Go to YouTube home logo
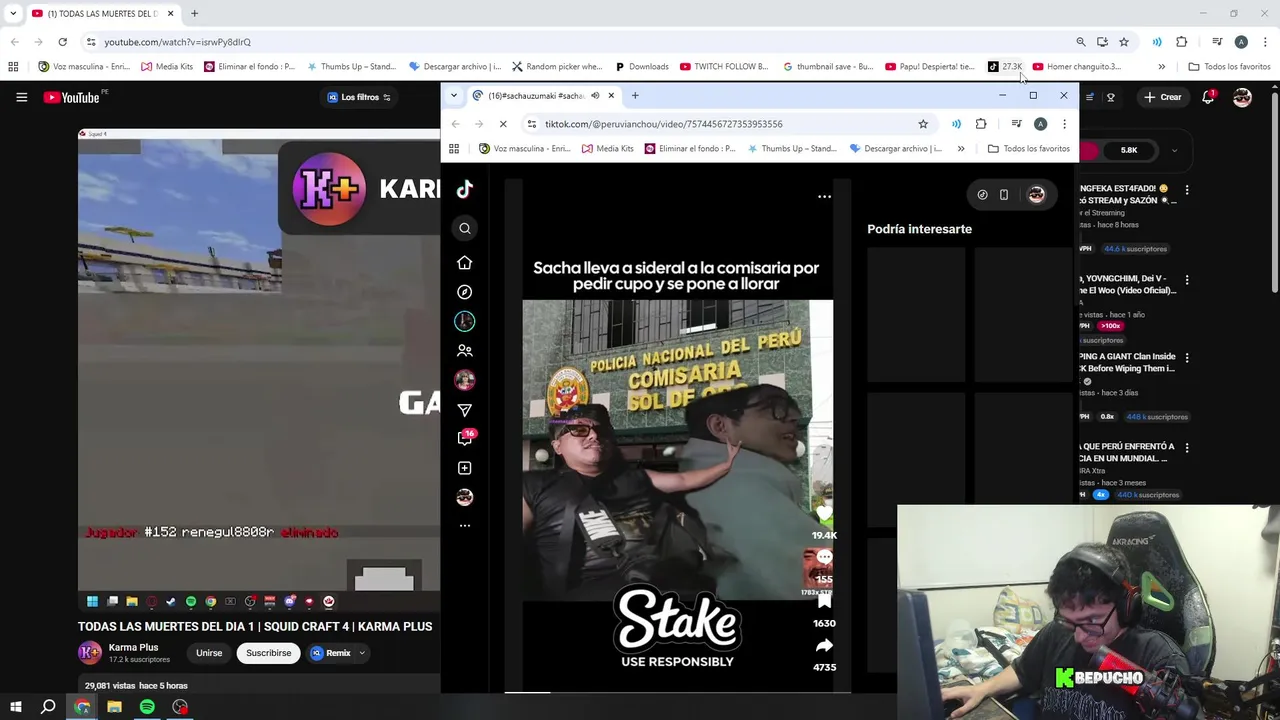 coord(71,97)
